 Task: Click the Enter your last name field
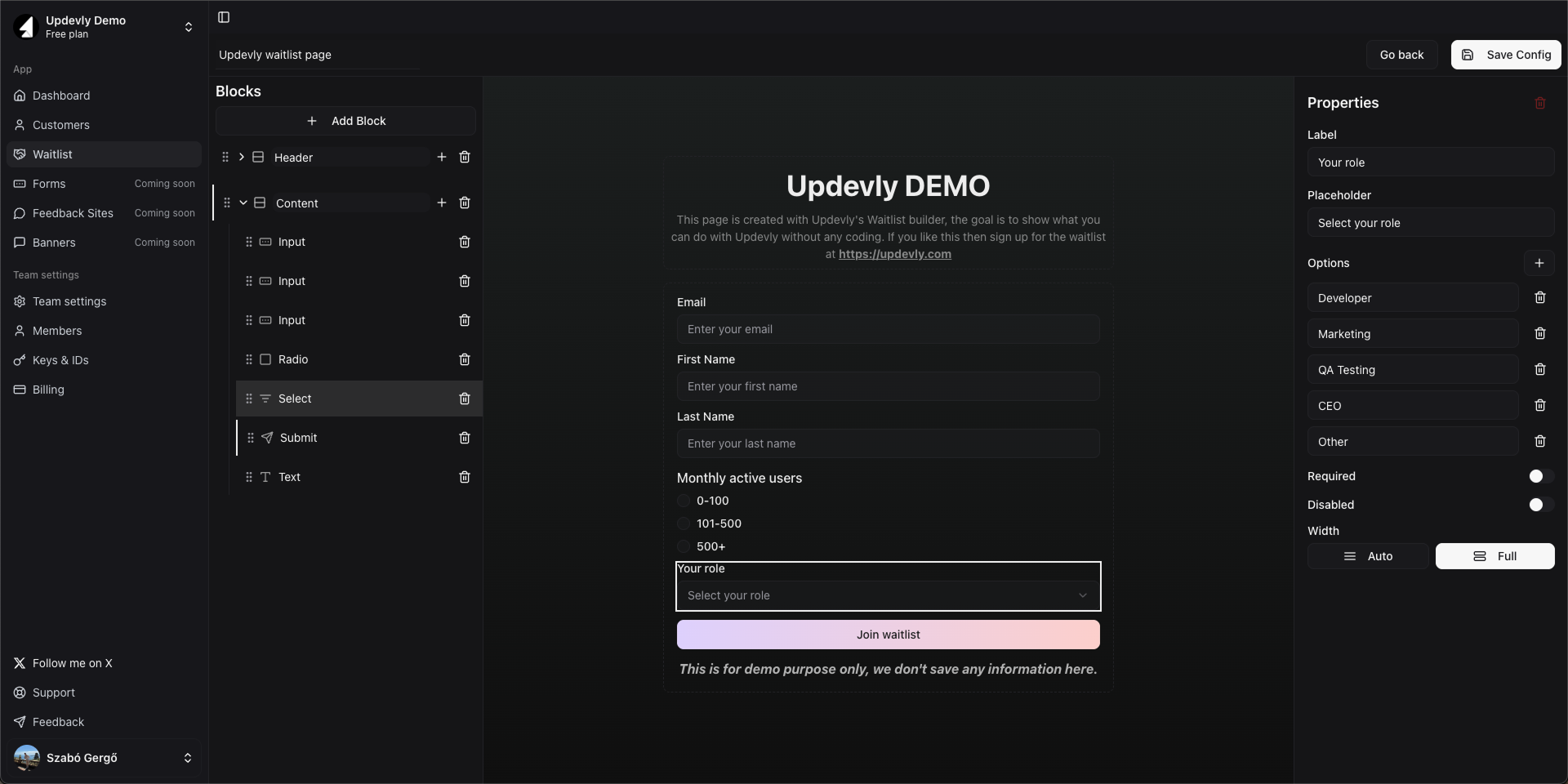[x=888, y=443]
